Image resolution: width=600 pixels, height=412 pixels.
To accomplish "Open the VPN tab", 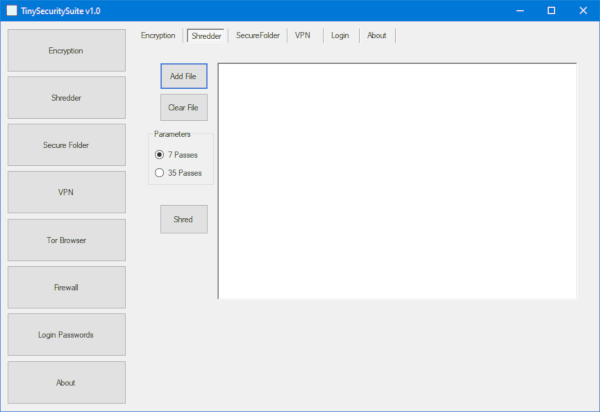I will pos(303,36).
